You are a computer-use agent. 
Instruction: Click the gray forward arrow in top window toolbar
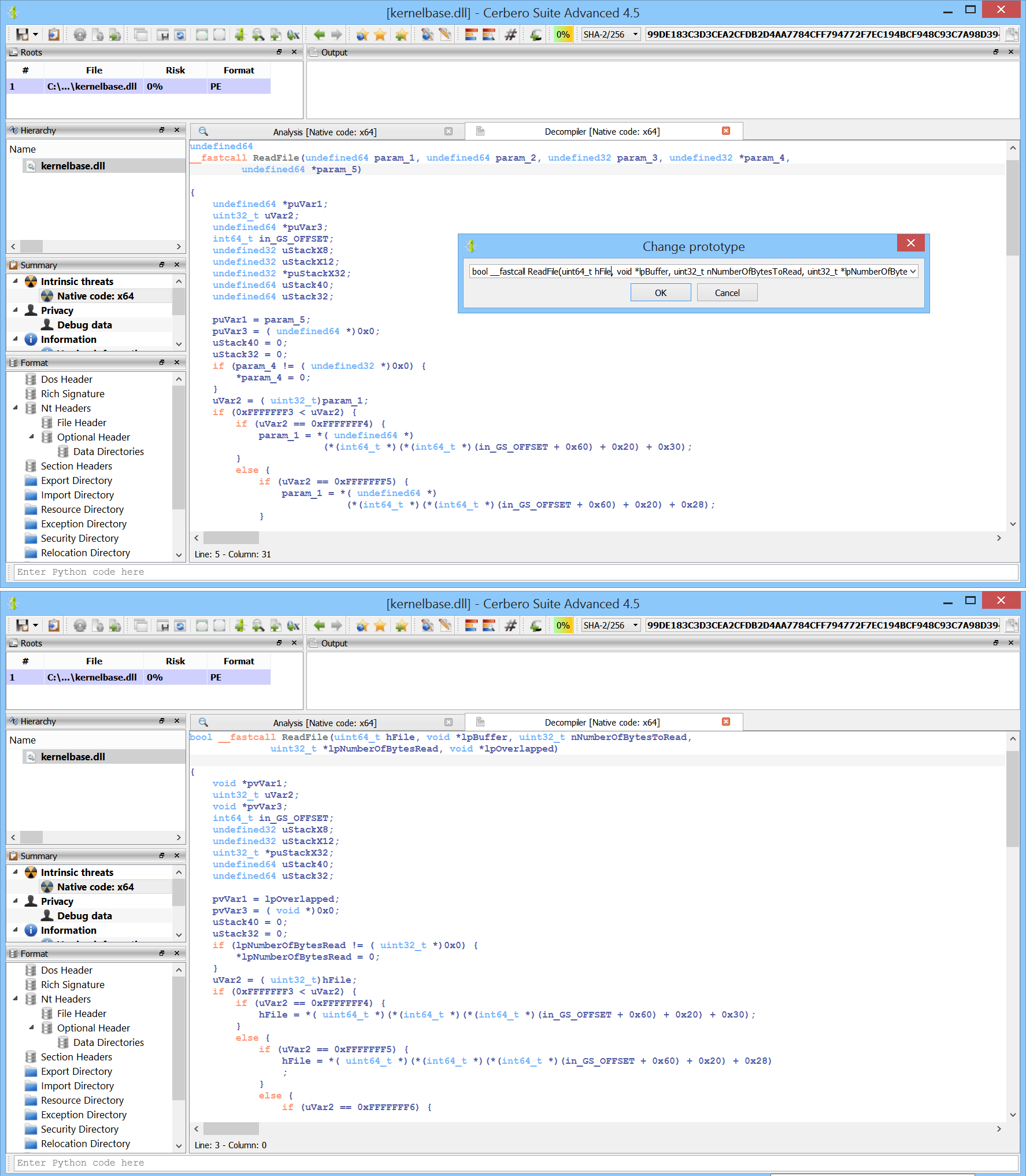(x=336, y=35)
